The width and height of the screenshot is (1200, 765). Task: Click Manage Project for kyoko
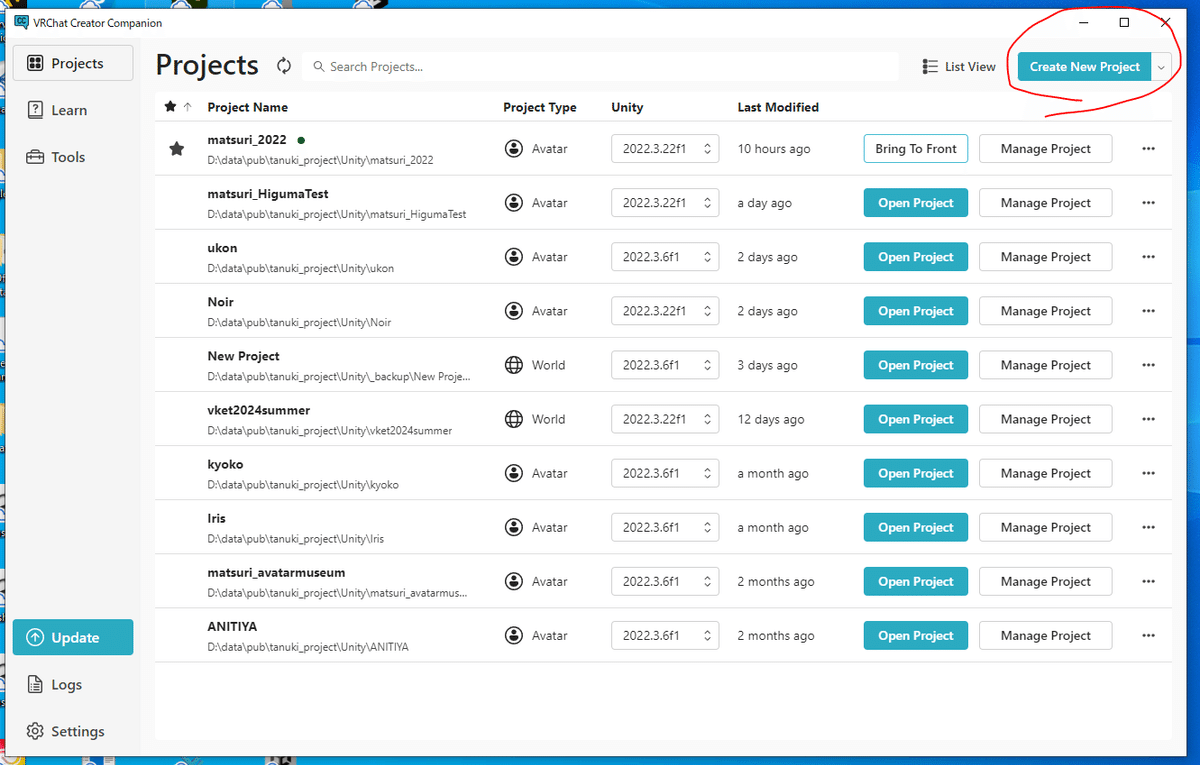coord(1045,473)
